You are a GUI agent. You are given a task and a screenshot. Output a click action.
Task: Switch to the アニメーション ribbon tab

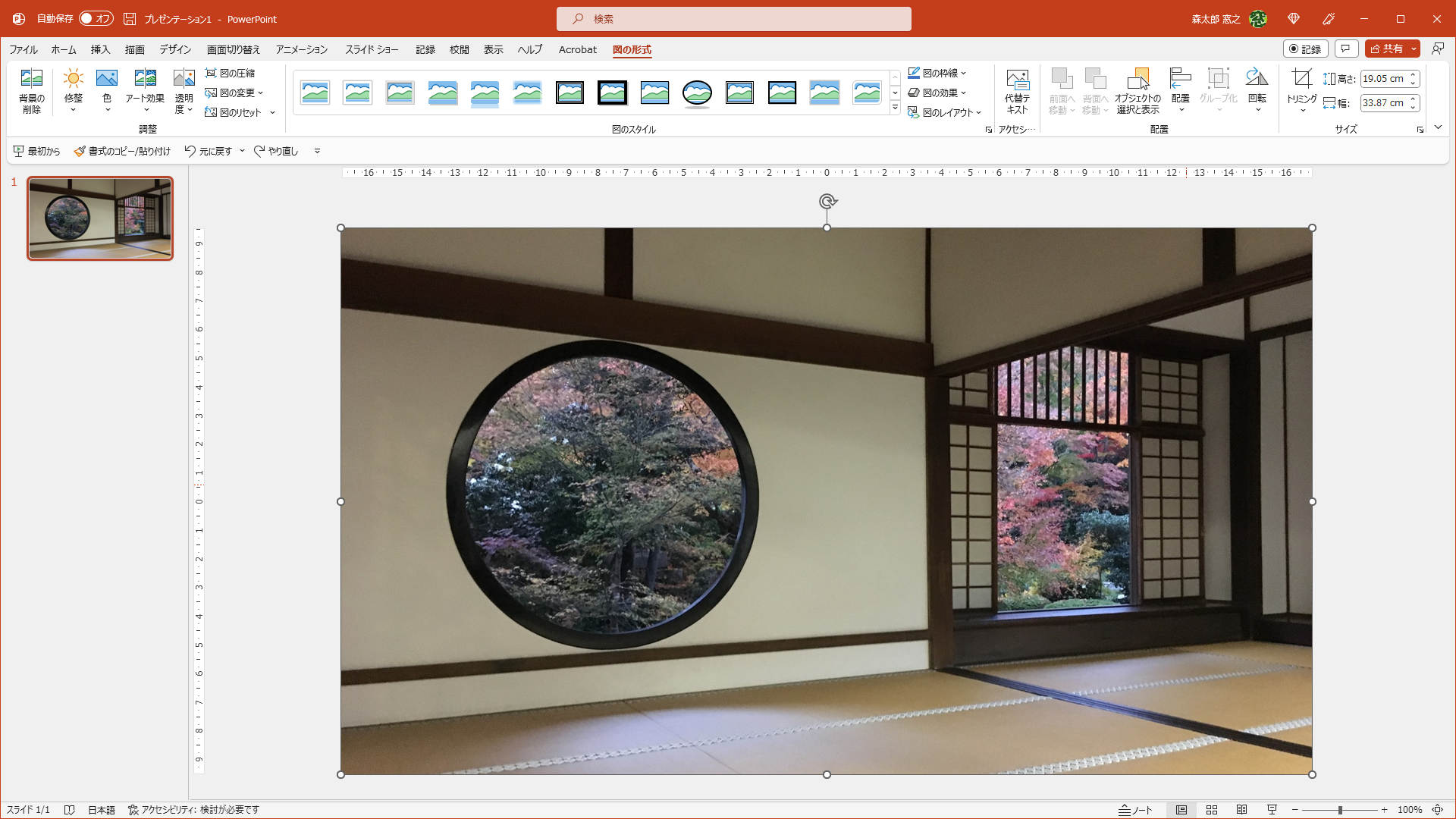(x=301, y=49)
